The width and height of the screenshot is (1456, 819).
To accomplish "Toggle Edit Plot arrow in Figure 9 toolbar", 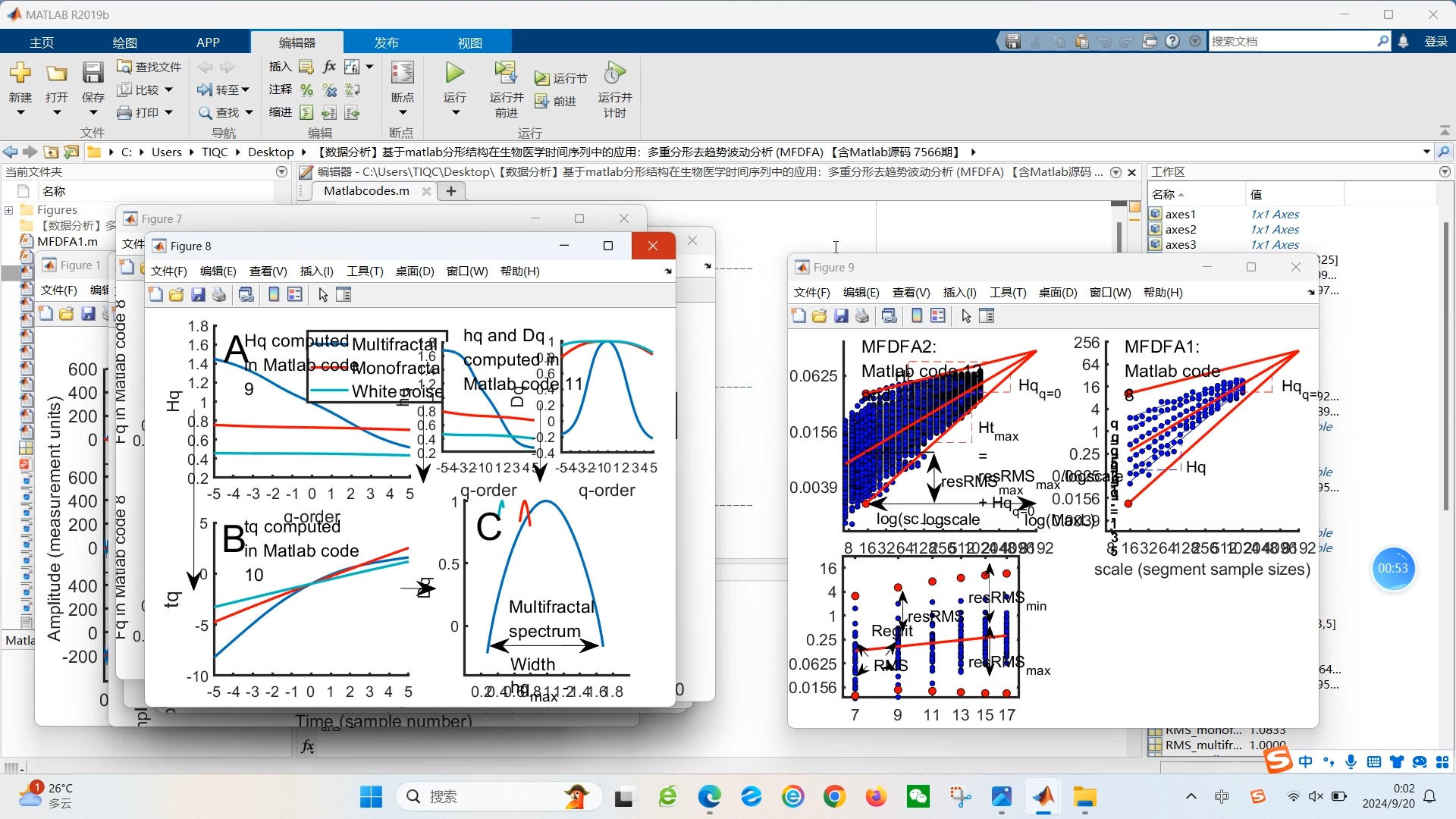I will tap(966, 316).
